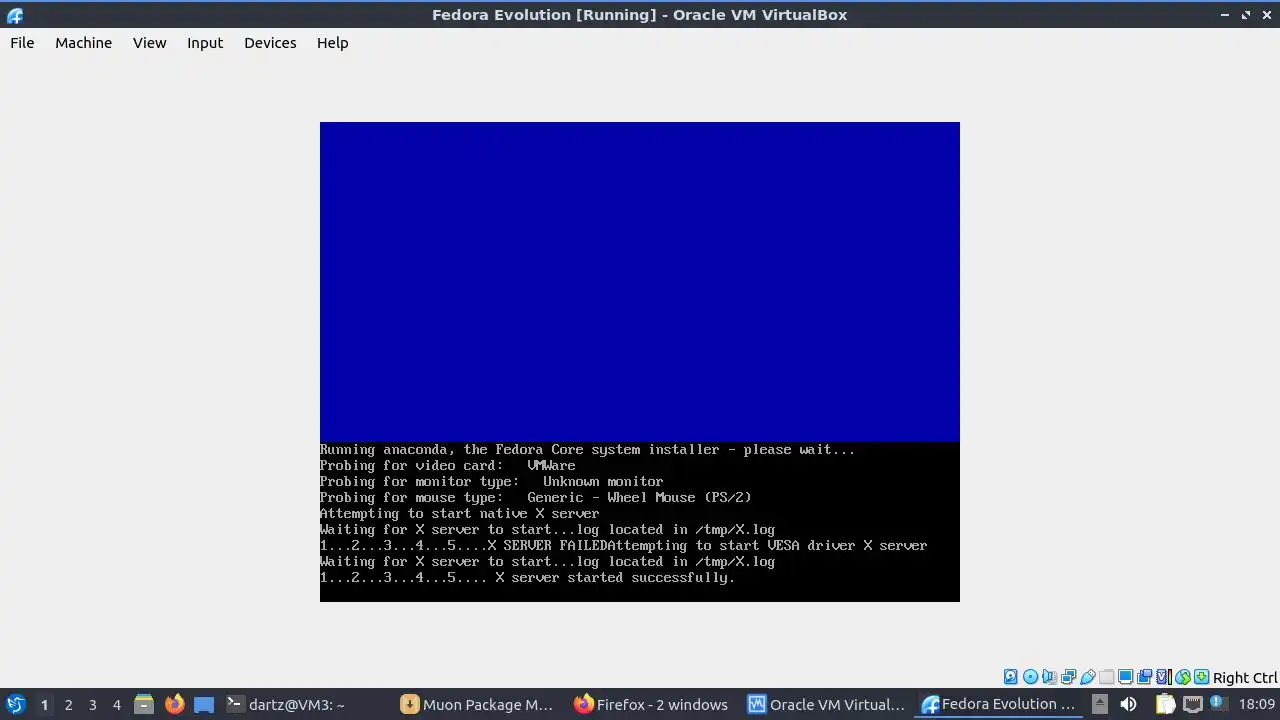Switch to workspace 3
Screen dimensions: 1280x720
[x=92, y=705]
